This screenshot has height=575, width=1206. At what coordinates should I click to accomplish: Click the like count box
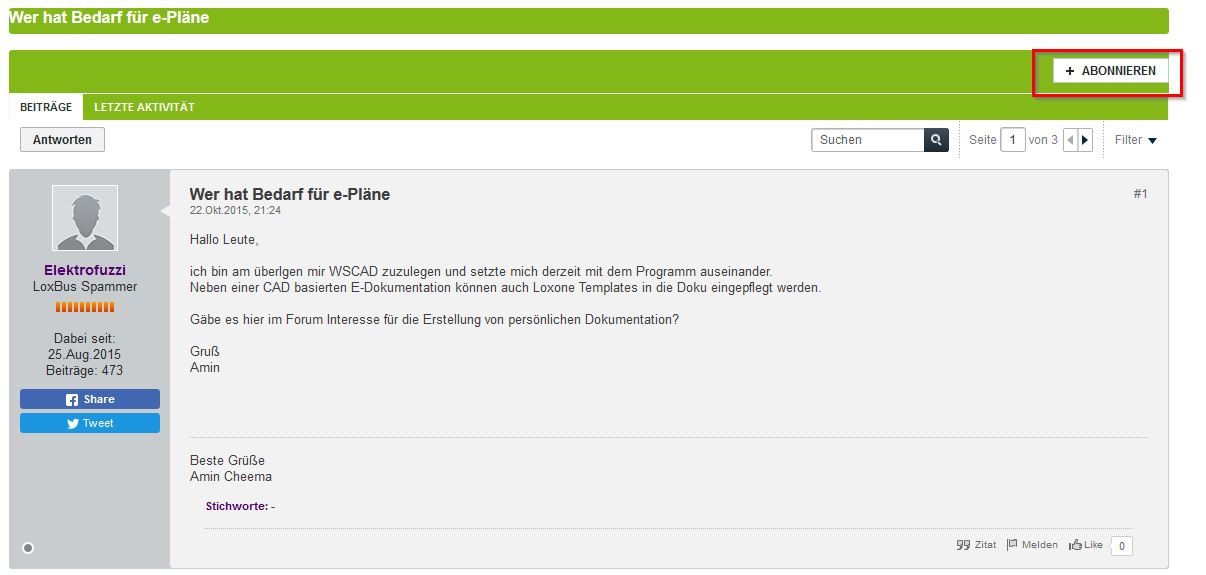(1122, 546)
